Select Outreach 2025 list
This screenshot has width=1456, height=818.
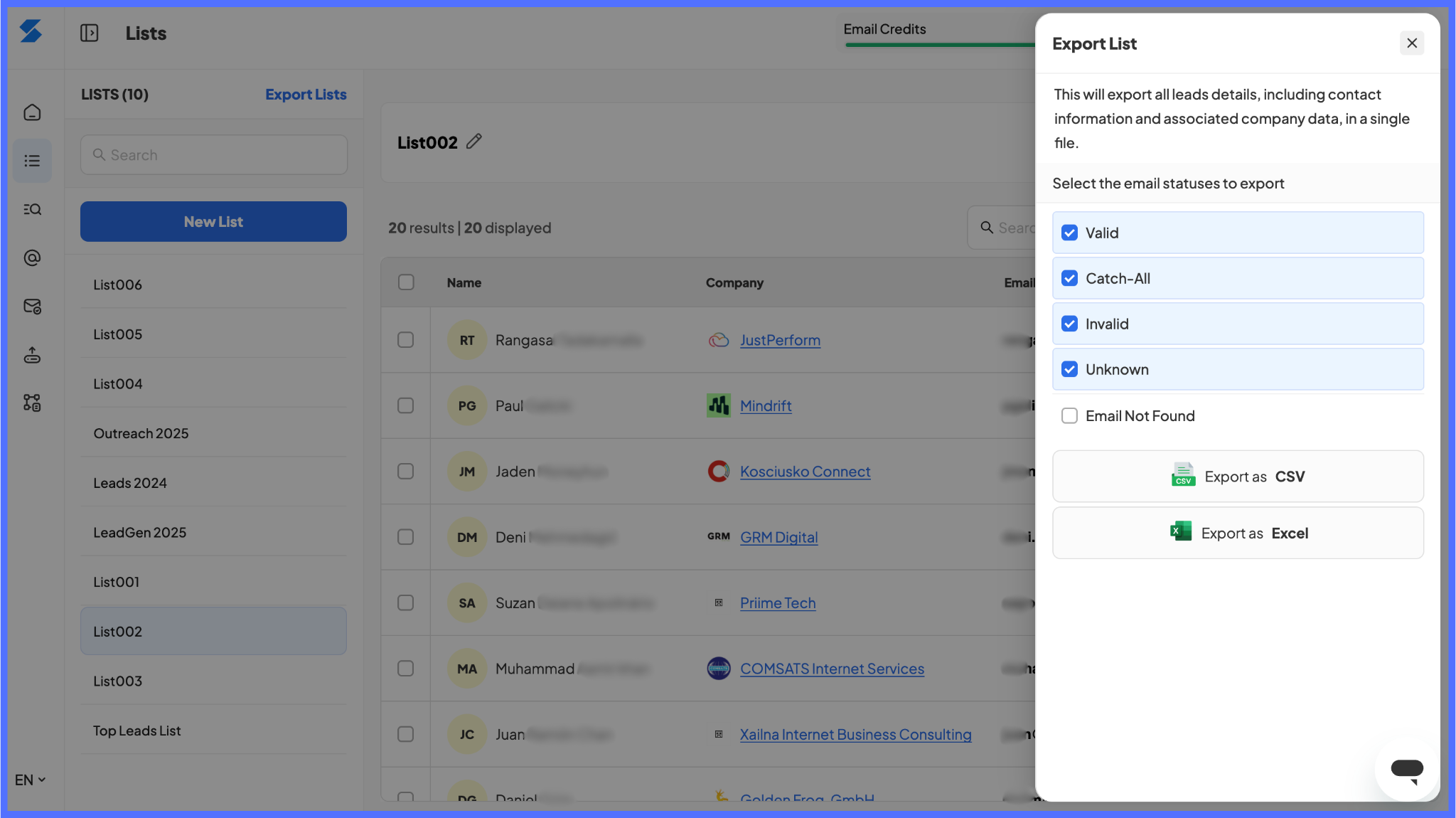click(x=213, y=433)
